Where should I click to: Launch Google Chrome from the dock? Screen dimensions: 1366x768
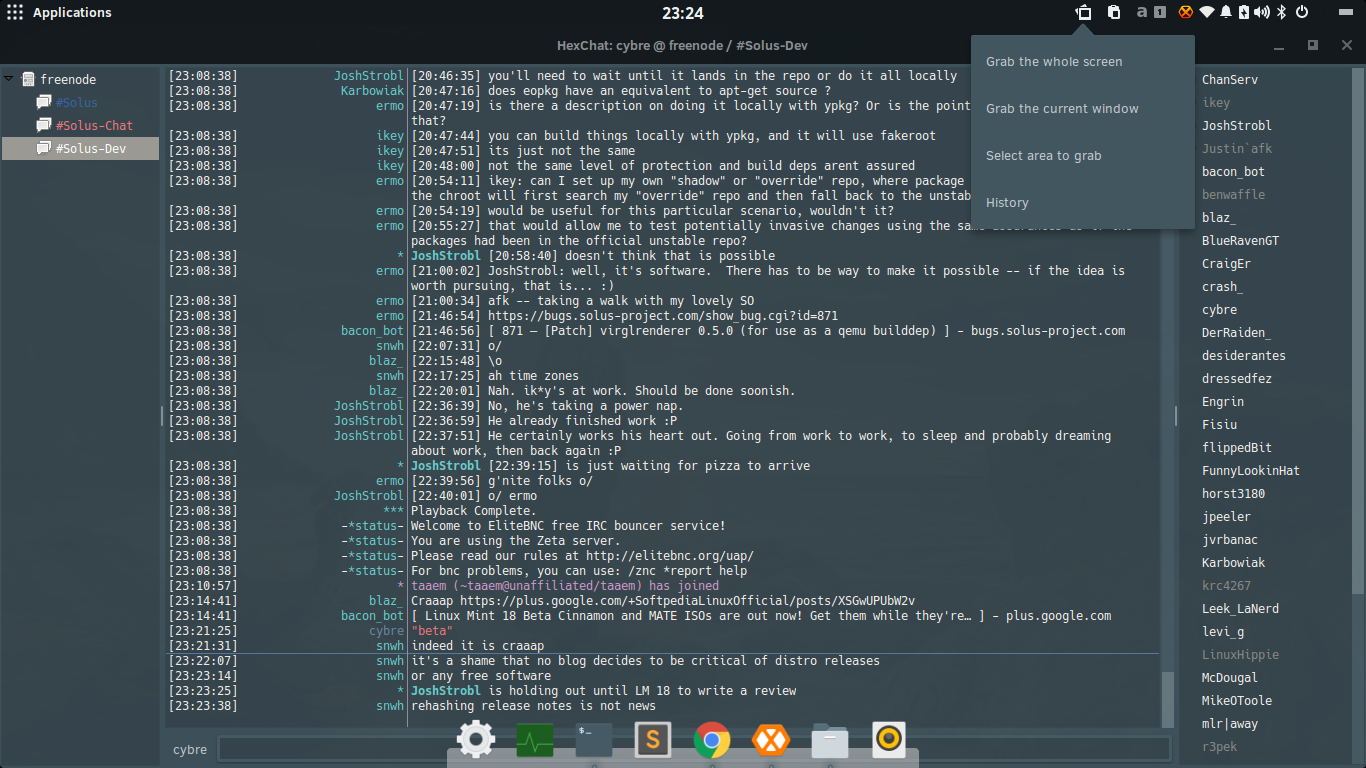[x=712, y=740]
